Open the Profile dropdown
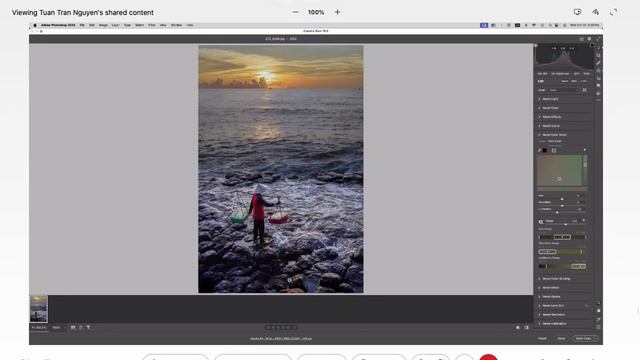 563,90
